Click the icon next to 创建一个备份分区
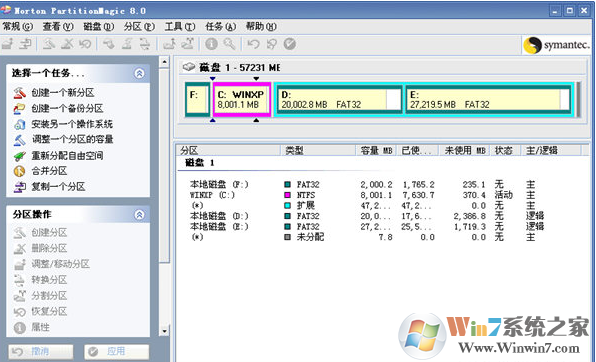The height and width of the screenshot is (362, 596). [19, 108]
